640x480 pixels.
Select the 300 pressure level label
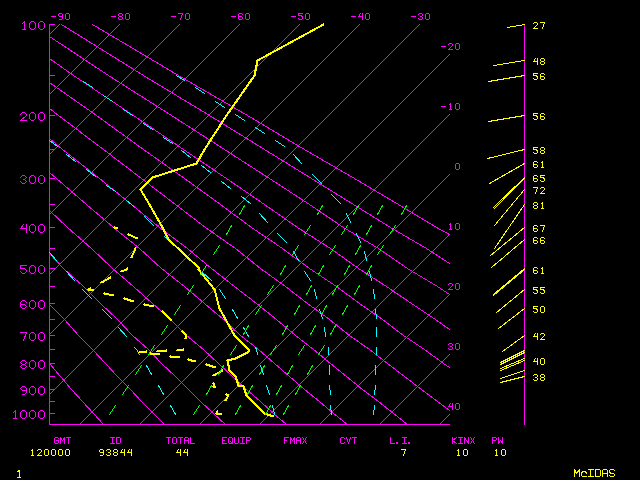pyautogui.click(x=33, y=180)
